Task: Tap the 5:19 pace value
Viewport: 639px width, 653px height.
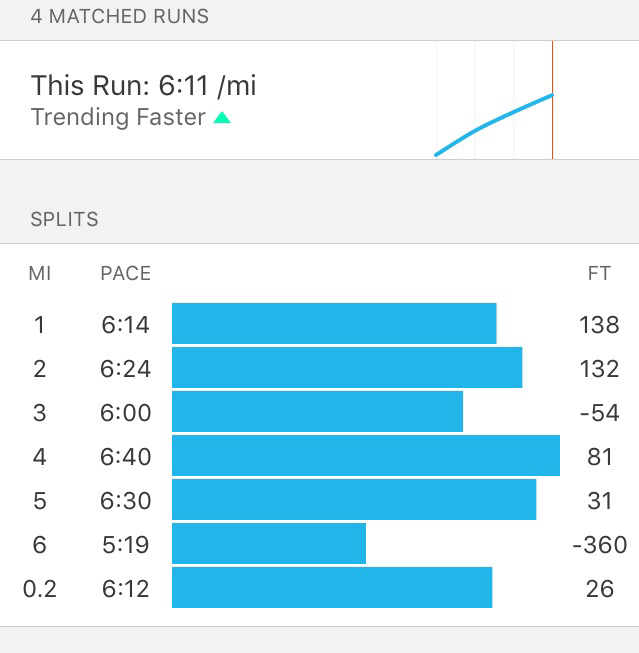Action: pyautogui.click(x=126, y=544)
